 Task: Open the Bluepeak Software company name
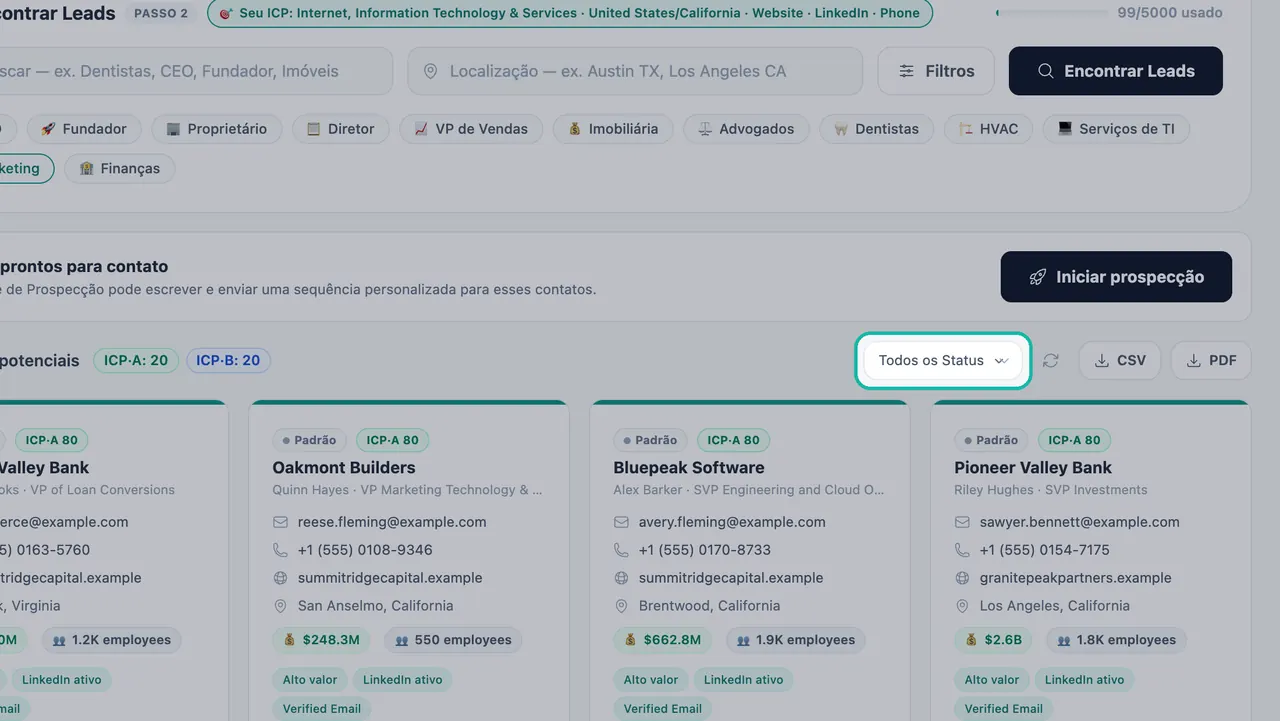pyautogui.click(x=689, y=468)
